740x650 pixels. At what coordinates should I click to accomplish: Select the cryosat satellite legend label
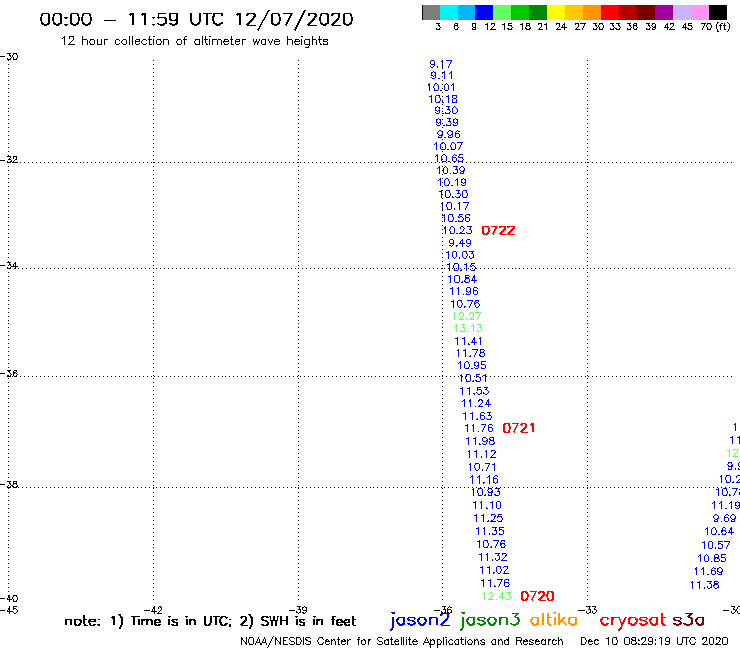pyautogui.click(x=632, y=620)
